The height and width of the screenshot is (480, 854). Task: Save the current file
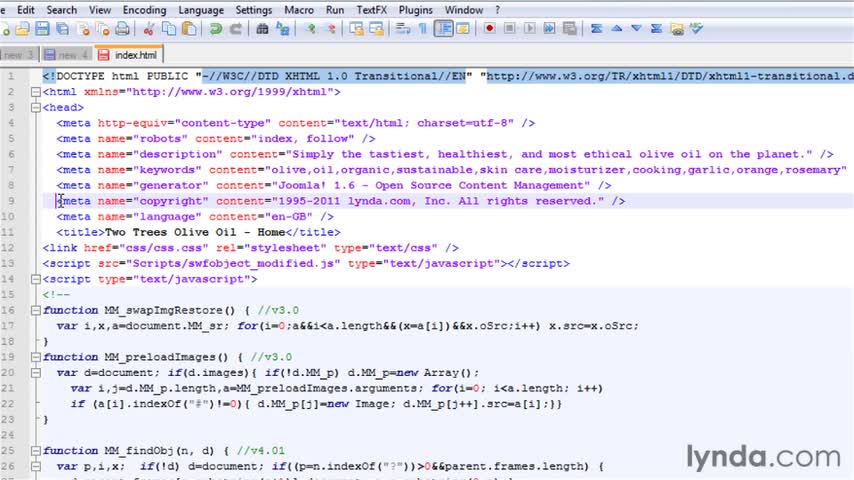pyautogui.click(x=42, y=29)
